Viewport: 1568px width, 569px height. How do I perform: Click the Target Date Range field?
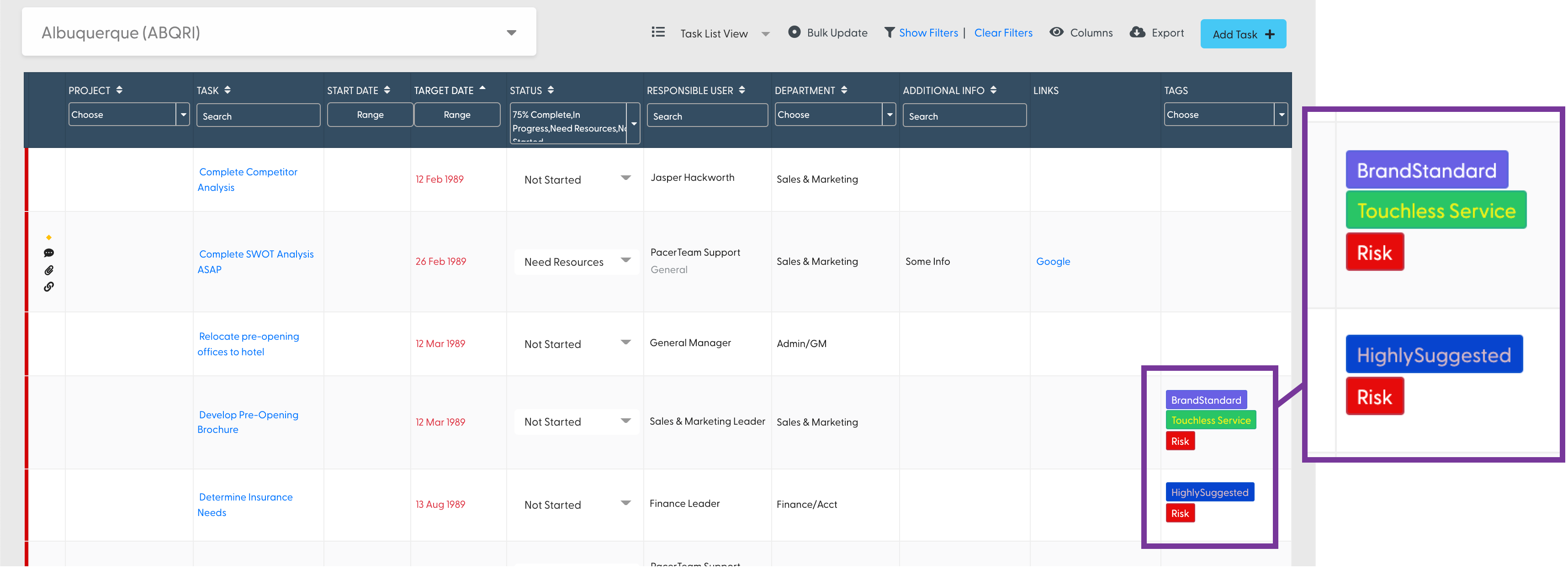(x=457, y=115)
